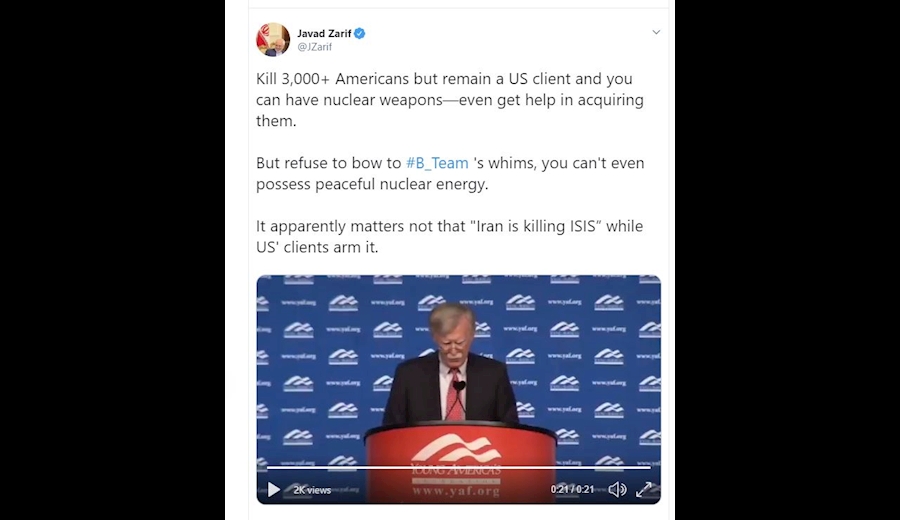
Task: Expand the video to fullscreen
Action: click(644, 490)
